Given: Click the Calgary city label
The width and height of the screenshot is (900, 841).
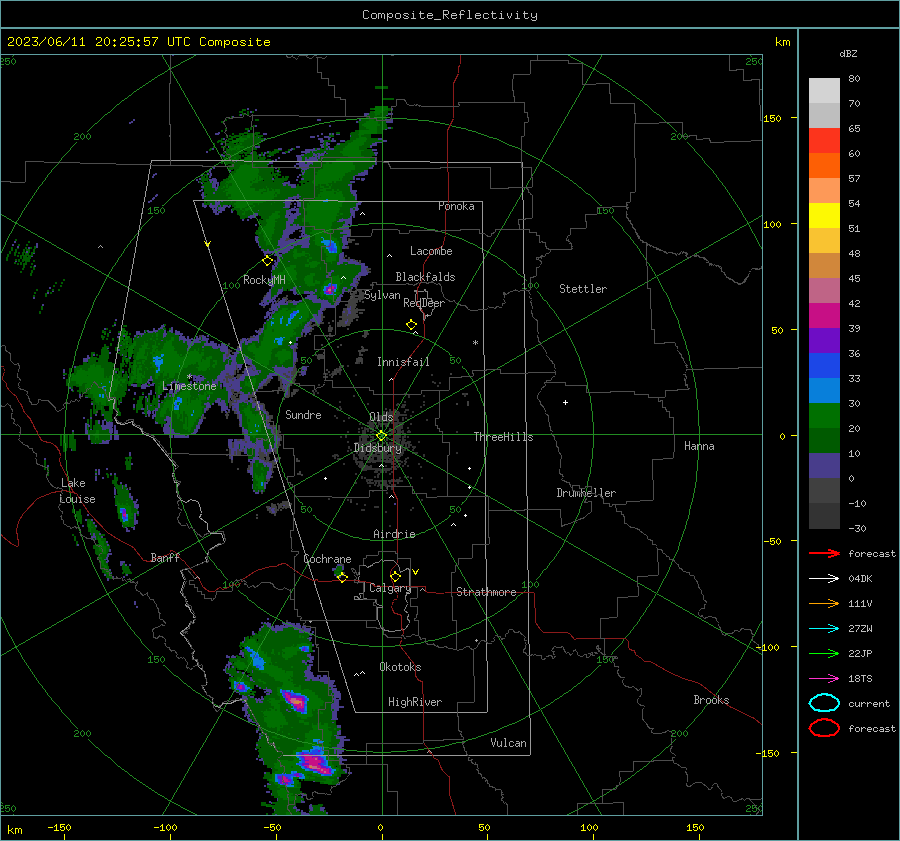Looking at the screenshot, I should (x=390, y=588).
